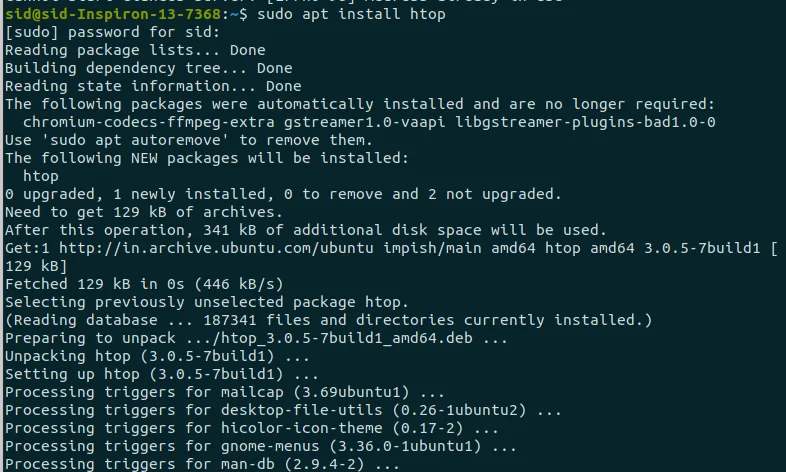Click the 'Reading state information... Done' line

pyautogui.click(x=153, y=86)
